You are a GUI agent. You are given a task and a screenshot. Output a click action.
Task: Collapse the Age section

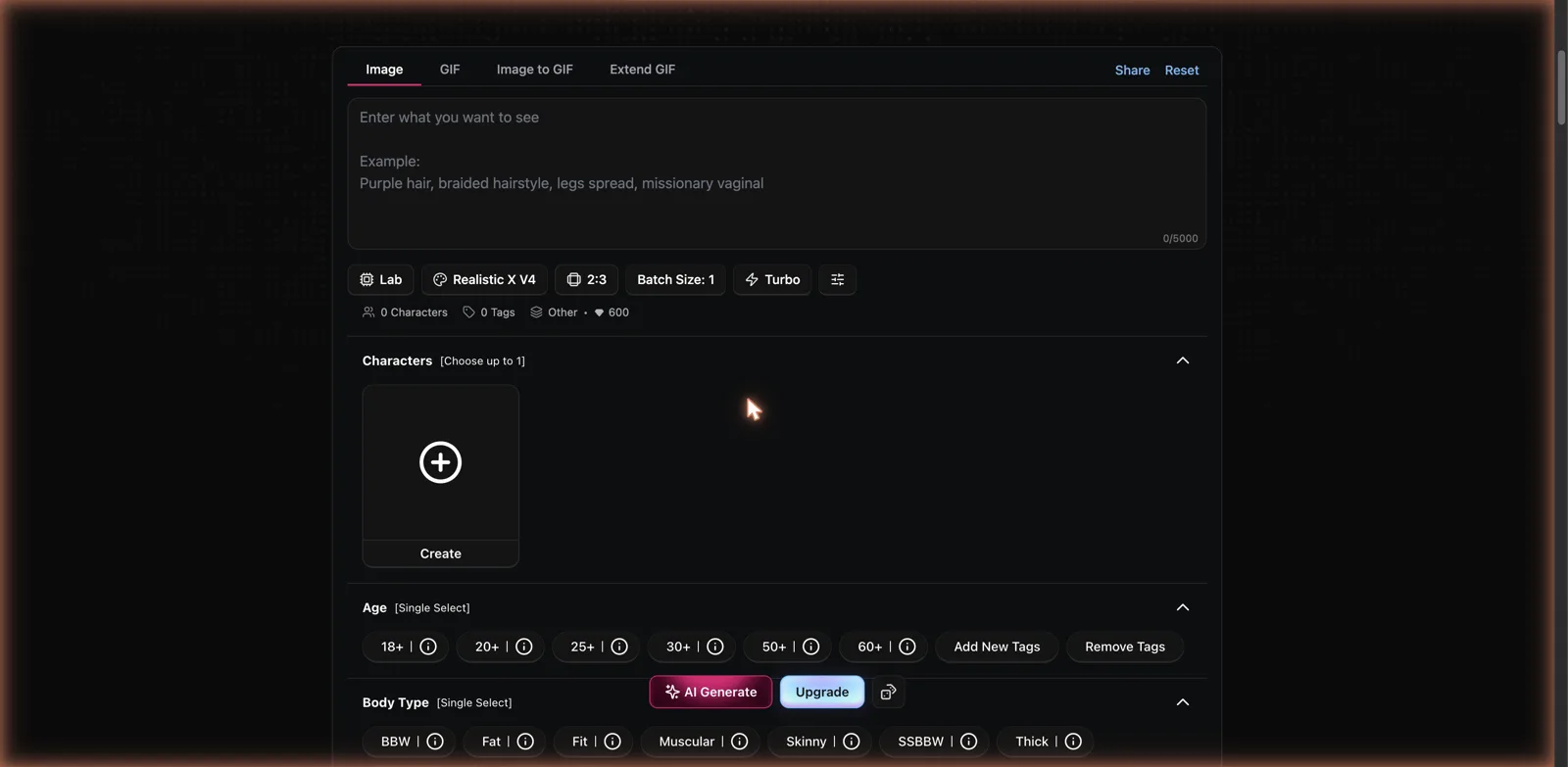(x=1183, y=607)
